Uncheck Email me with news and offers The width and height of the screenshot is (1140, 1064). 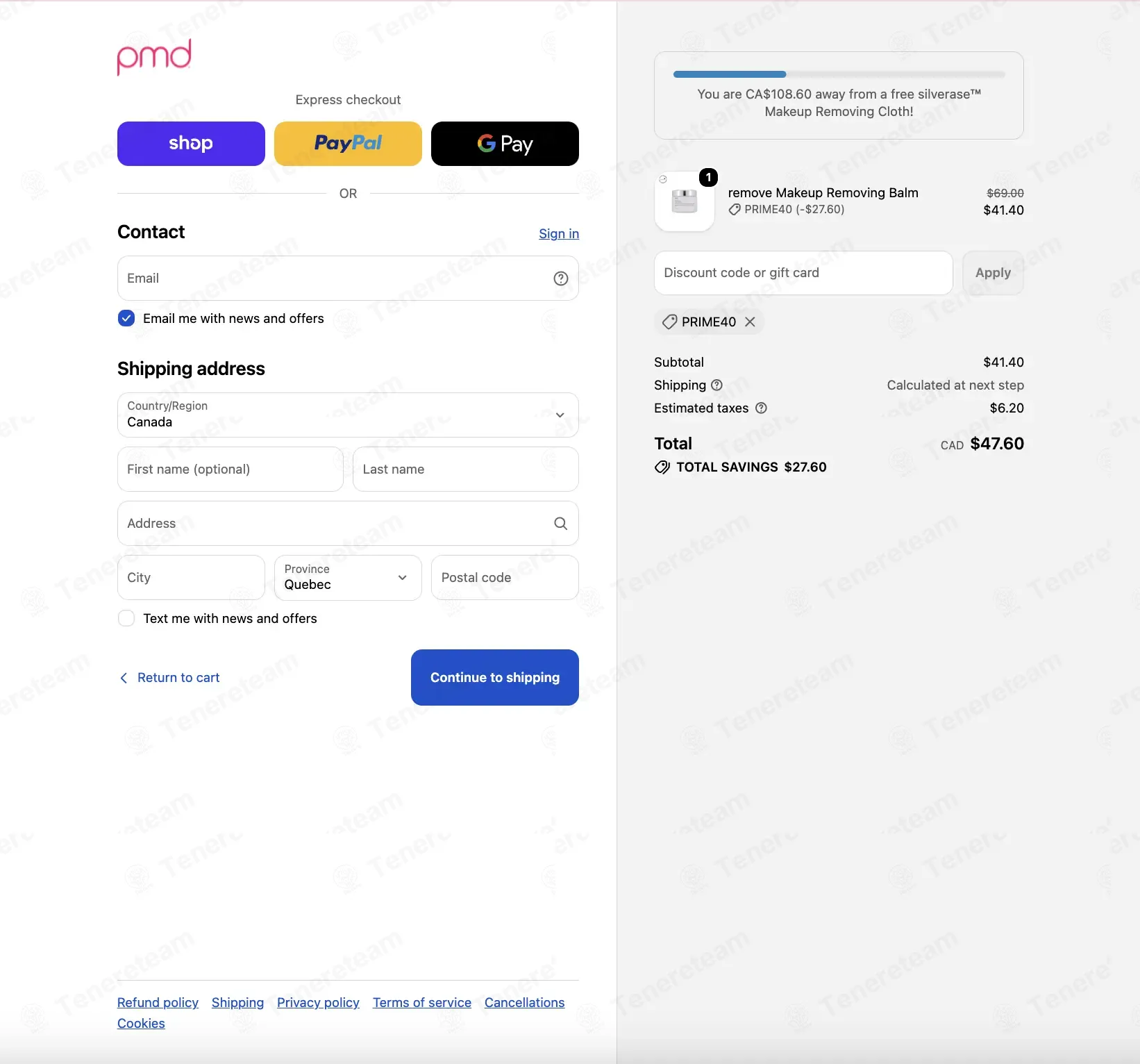(x=126, y=318)
